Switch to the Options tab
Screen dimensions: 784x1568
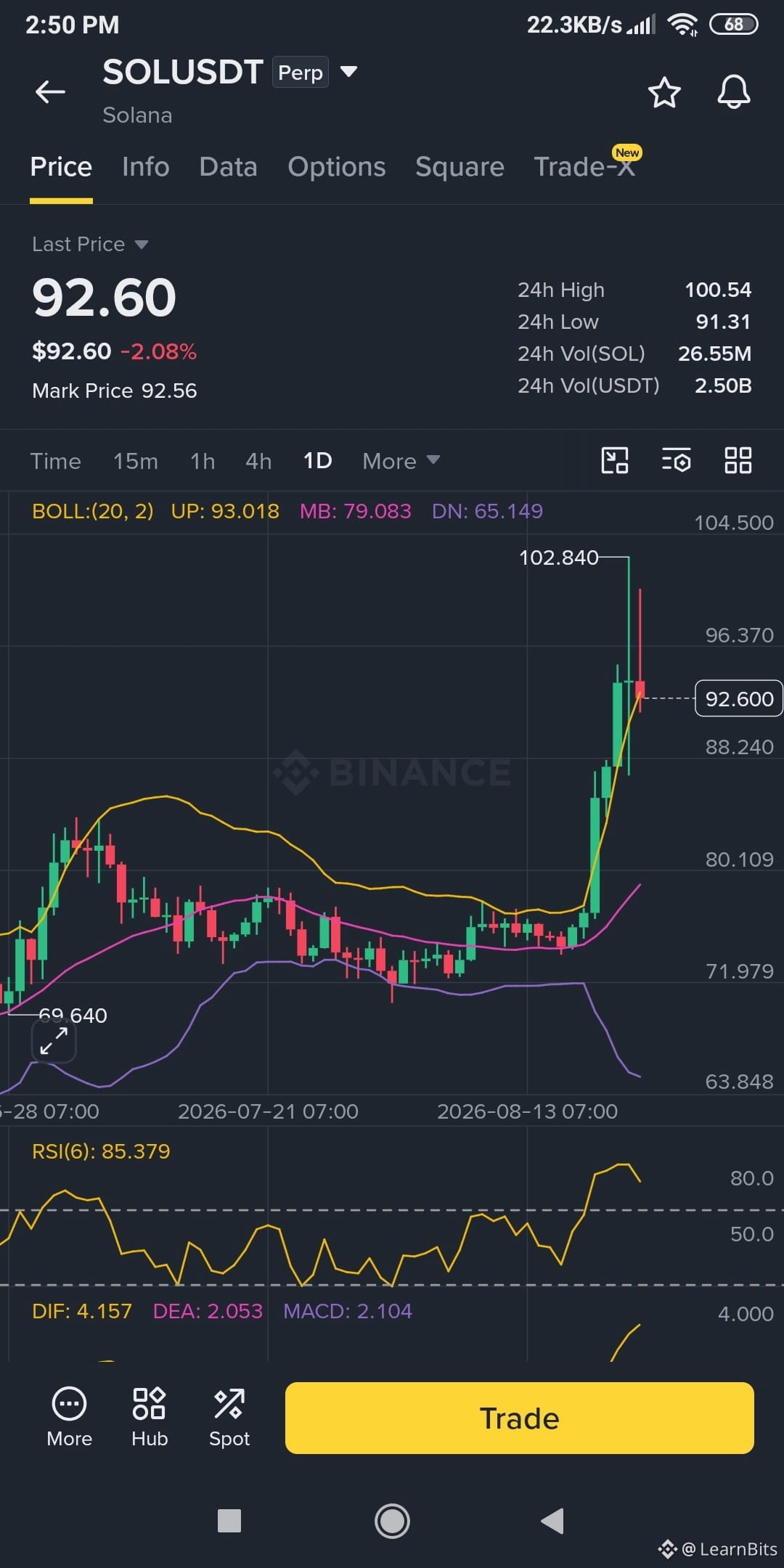pyautogui.click(x=337, y=167)
